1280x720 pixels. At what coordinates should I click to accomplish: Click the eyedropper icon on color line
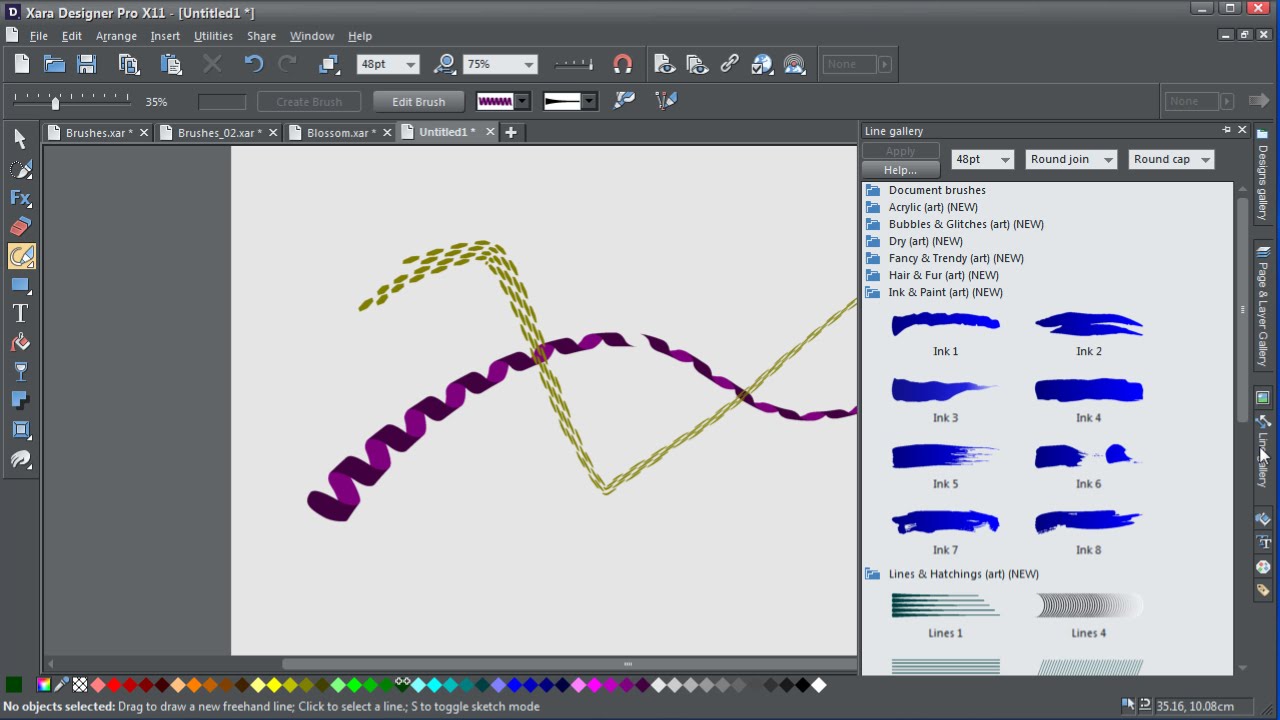click(x=62, y=685)
